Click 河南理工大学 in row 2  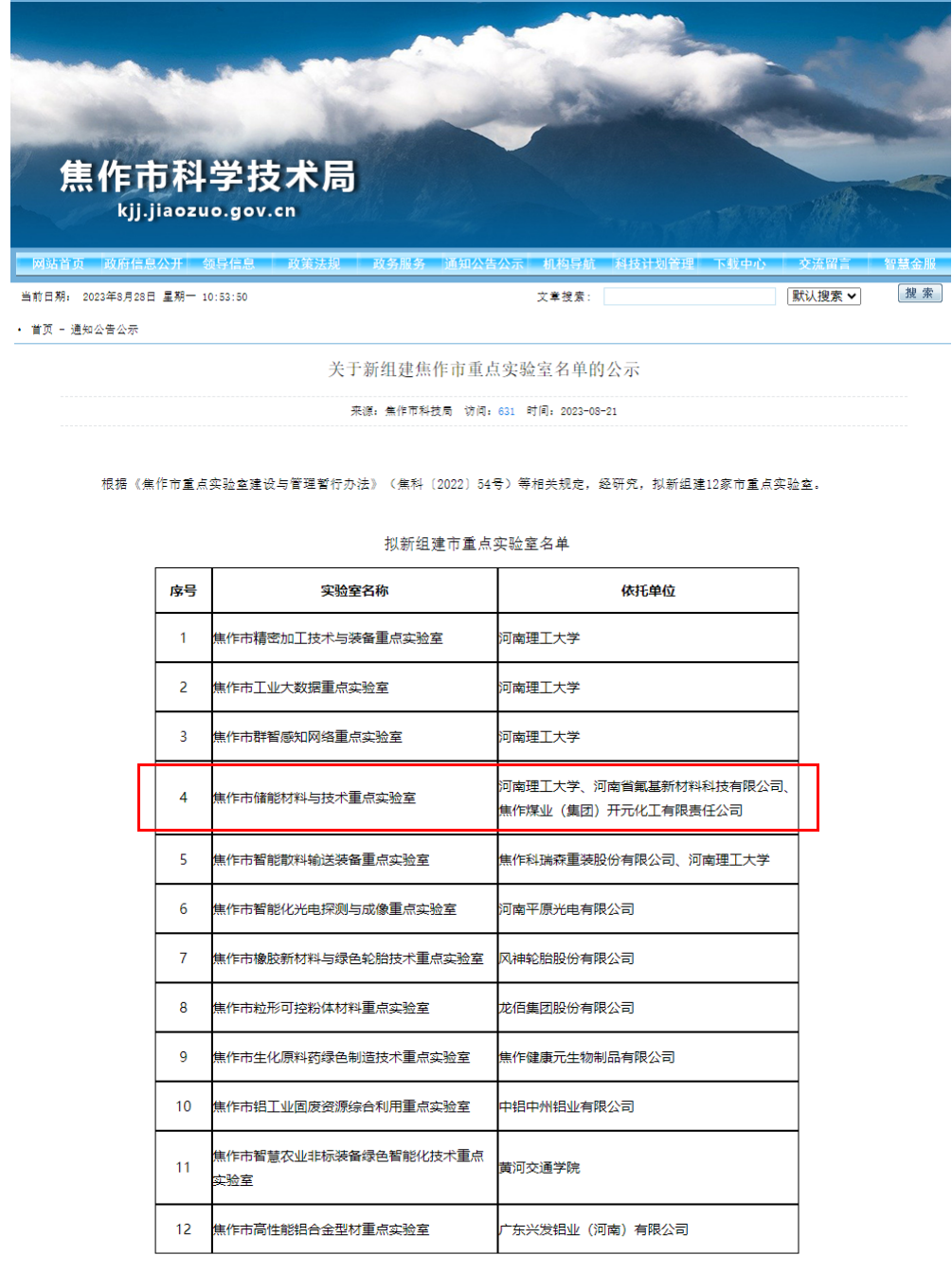(539, 688)
